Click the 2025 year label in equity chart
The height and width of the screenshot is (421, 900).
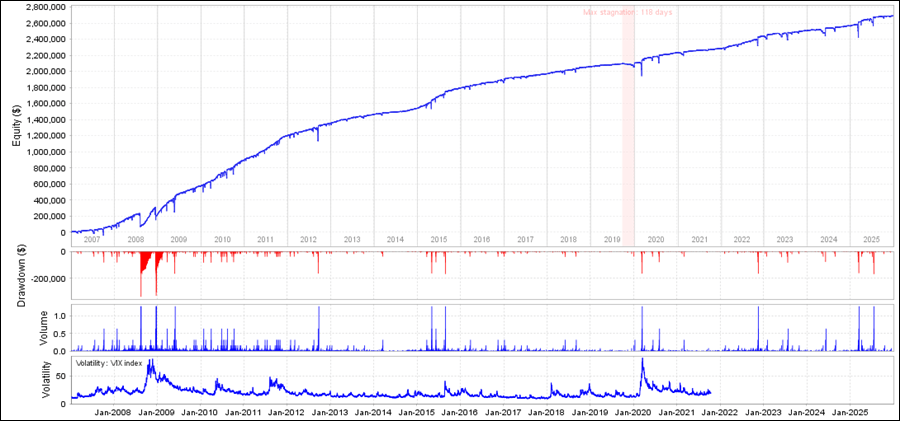pos(871,240)
